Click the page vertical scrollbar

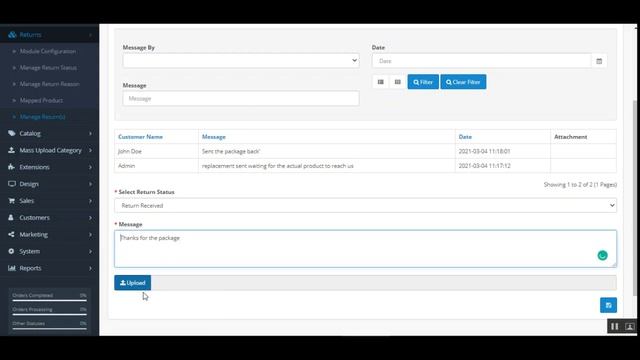pyautogui.click(x=635, y=198)
